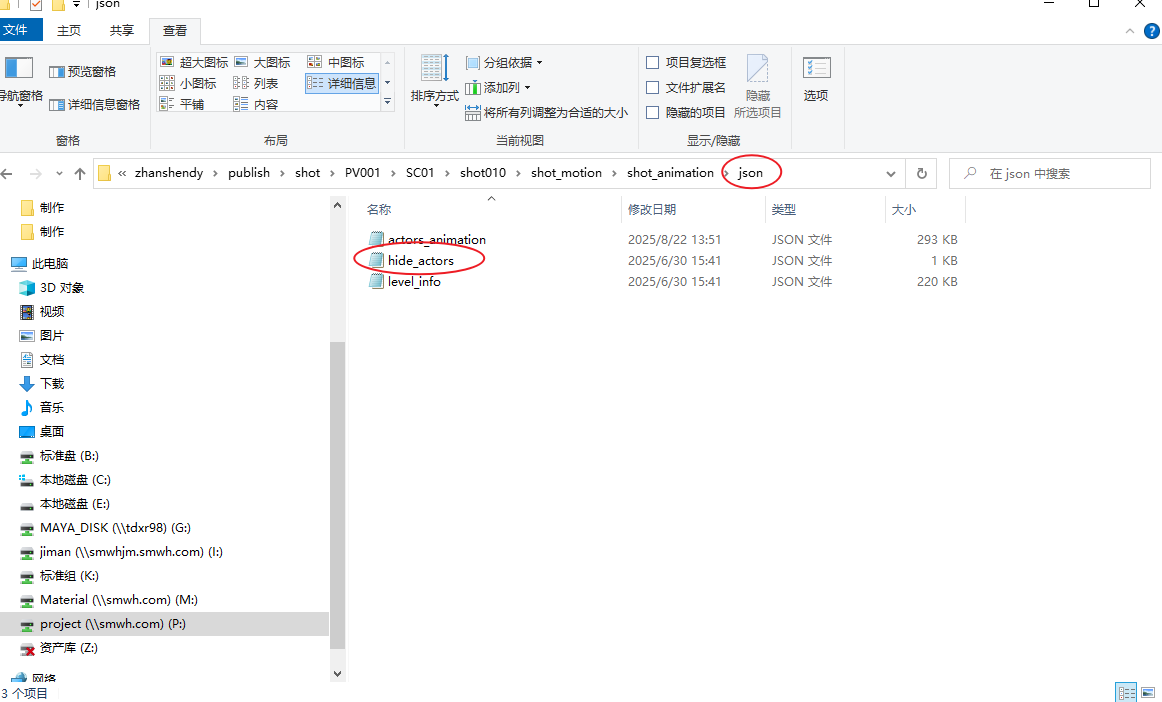The height and width of the screenshot is (702, 1162).
Task: Switch to large thumbnails view in status bar
Action: [x=1148, y=693]
